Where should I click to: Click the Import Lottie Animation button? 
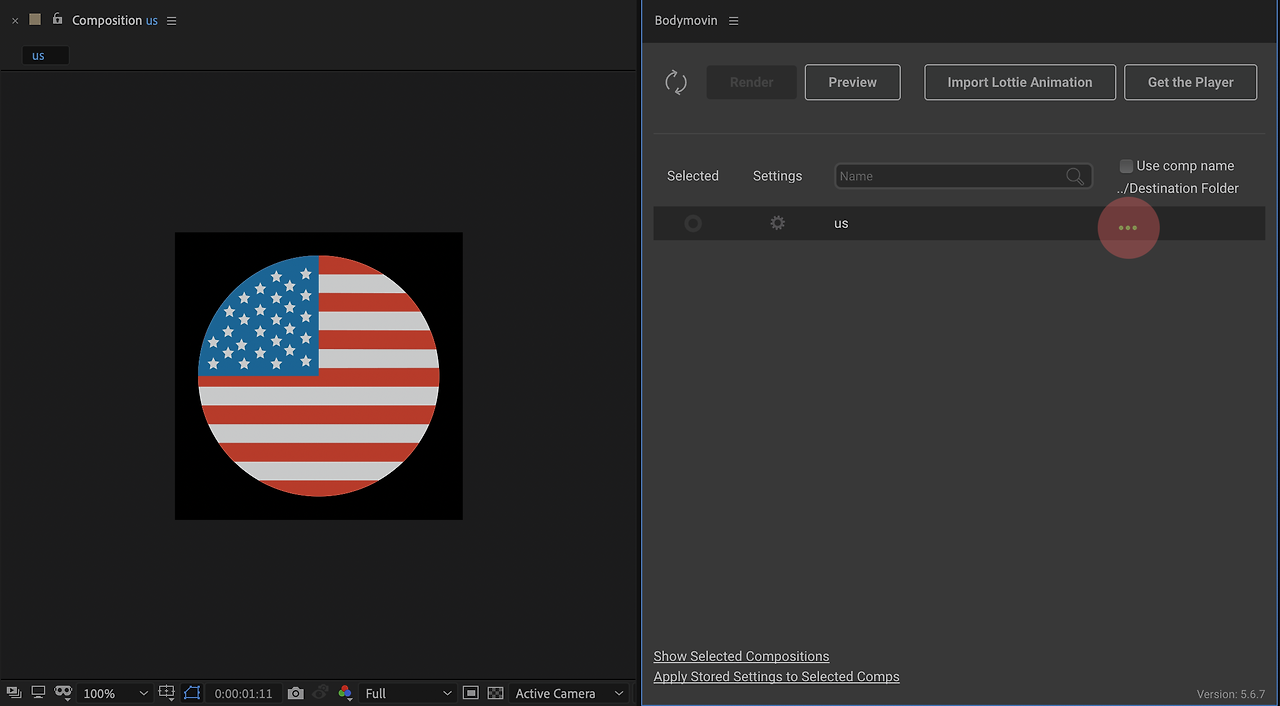coord(1020,82)
